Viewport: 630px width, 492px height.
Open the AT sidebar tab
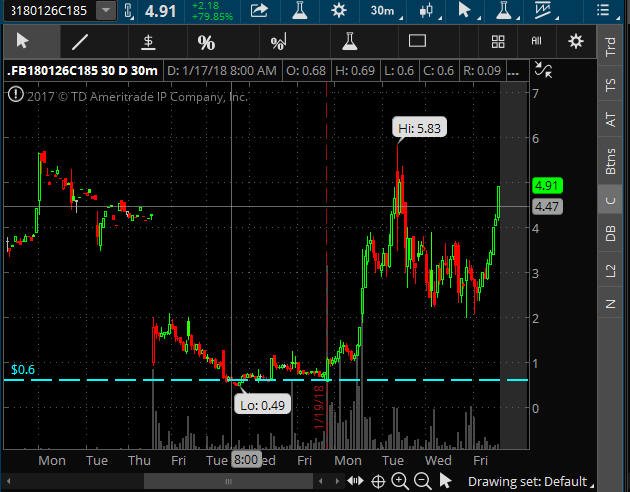[610, 120]
